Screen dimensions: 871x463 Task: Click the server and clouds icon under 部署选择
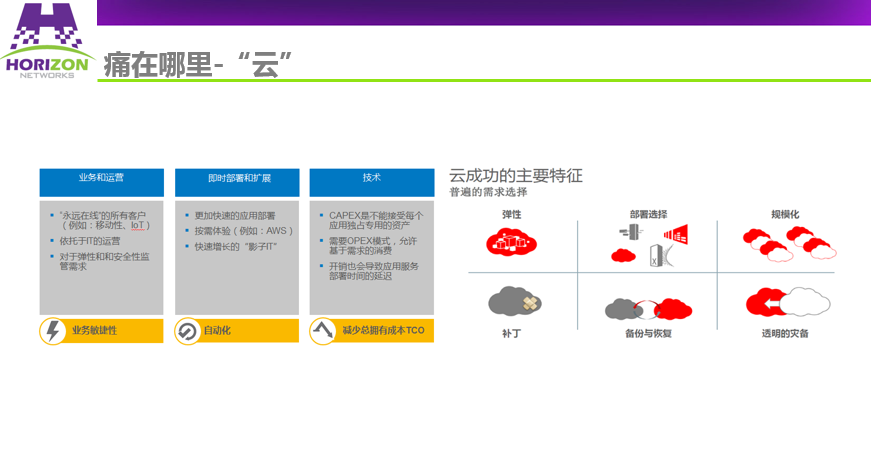click(x=649, y=243)
